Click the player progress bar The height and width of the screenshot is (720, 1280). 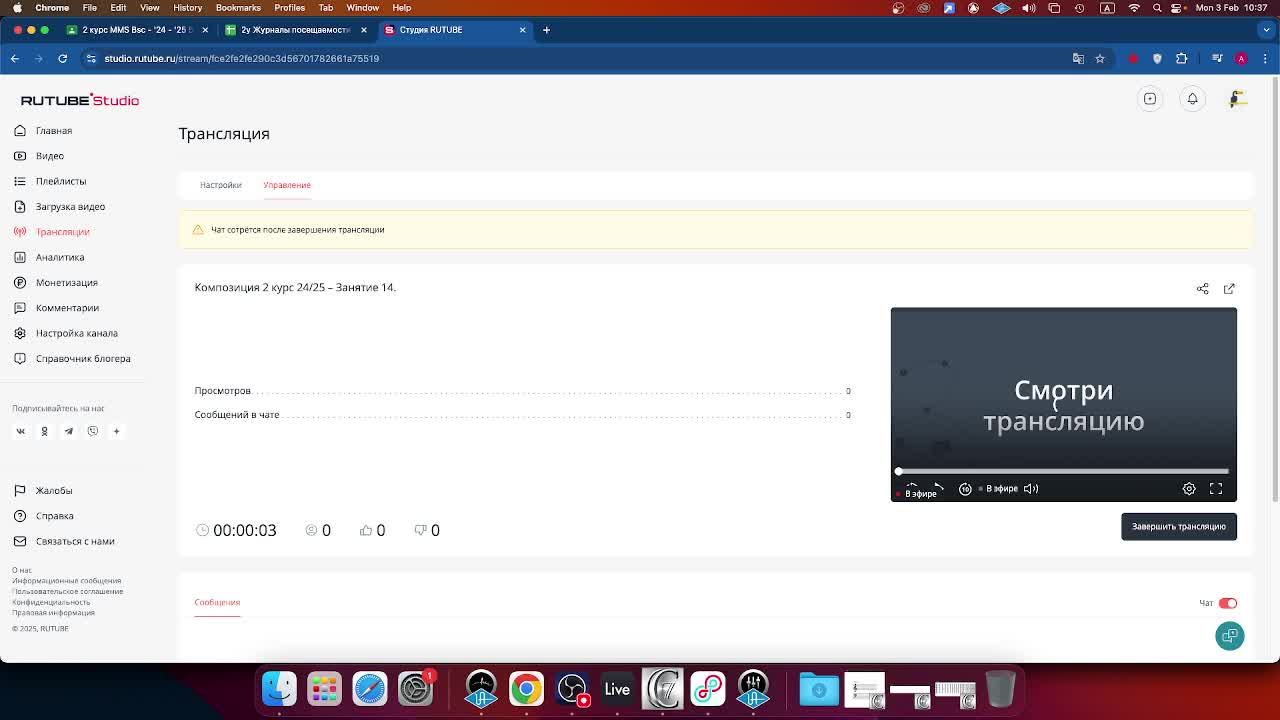pyautogui.click(x=1064, y=471)
